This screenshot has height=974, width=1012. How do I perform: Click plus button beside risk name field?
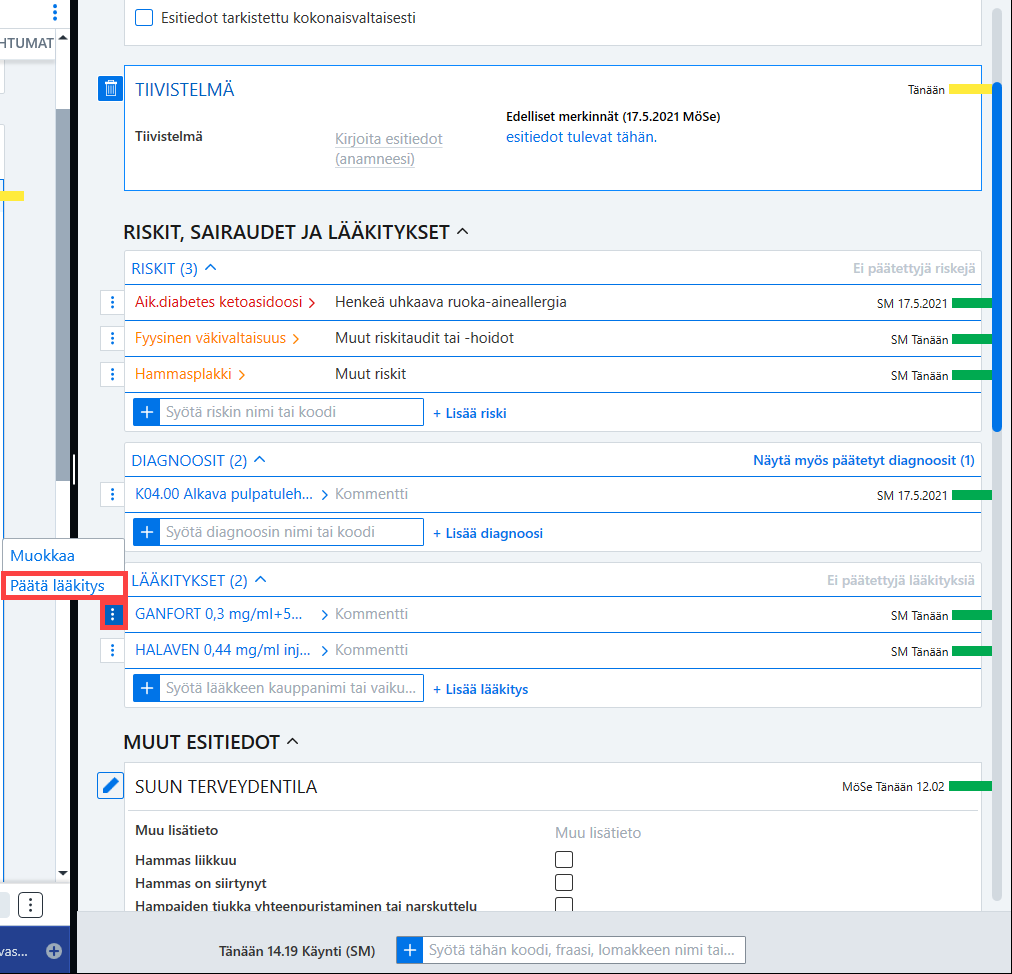147,412
